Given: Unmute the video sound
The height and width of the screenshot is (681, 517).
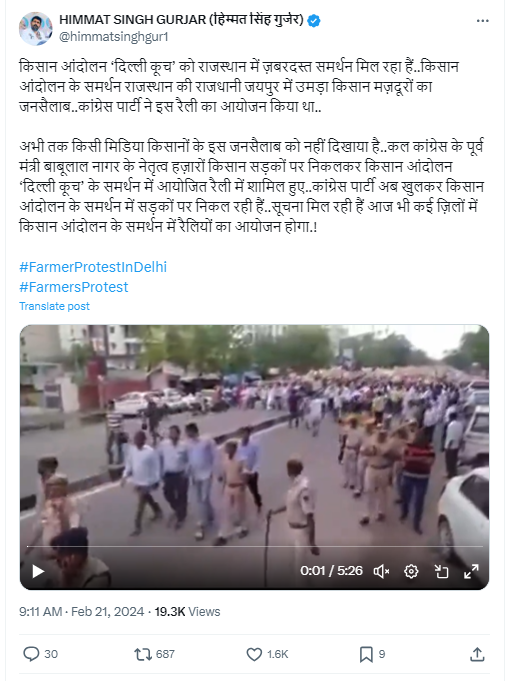Looking at the screenshot, I should pyautogui.click(x=381, y=572).
